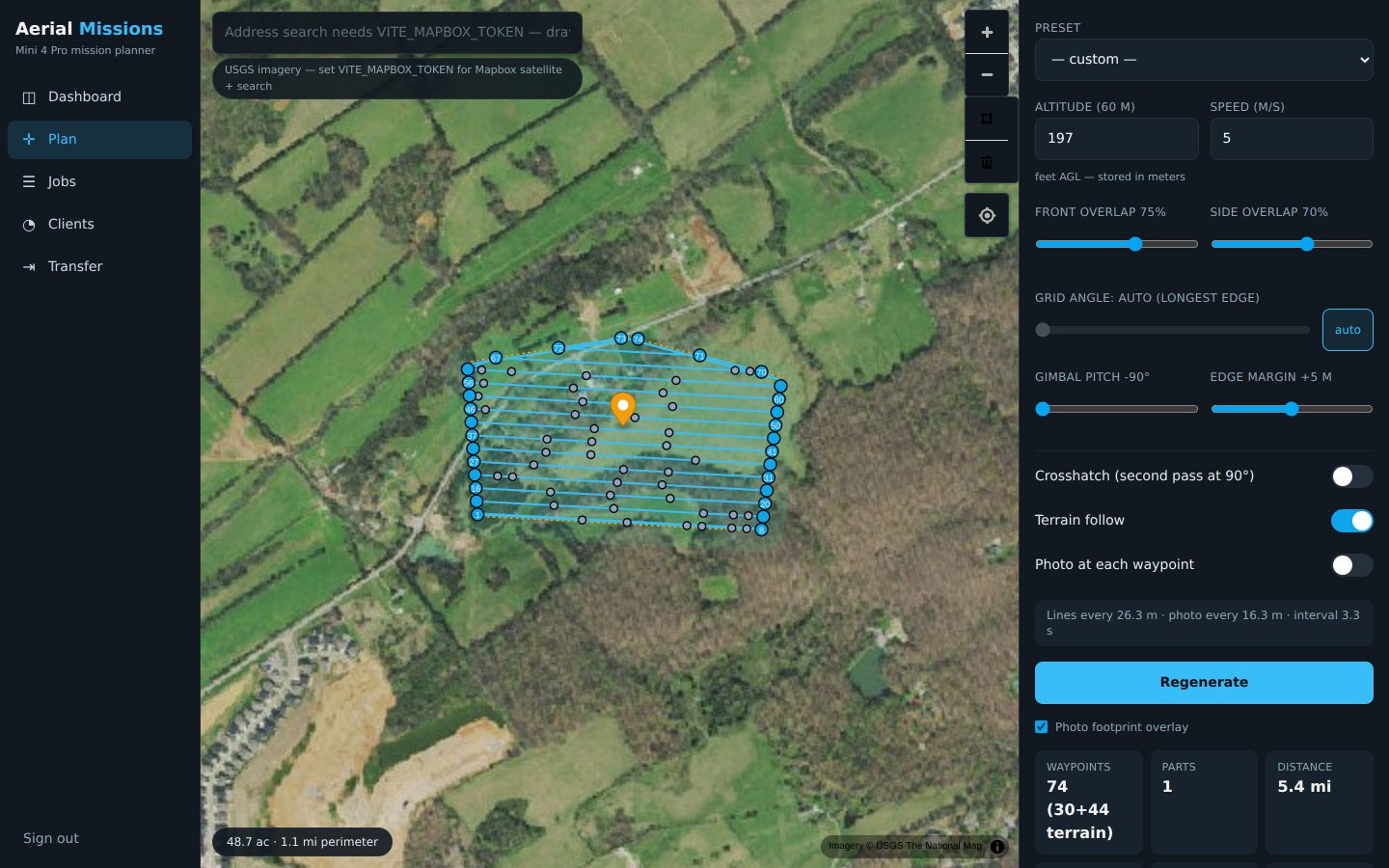
Task: Edit the Speed m/s field
Action: point(1292,139)
